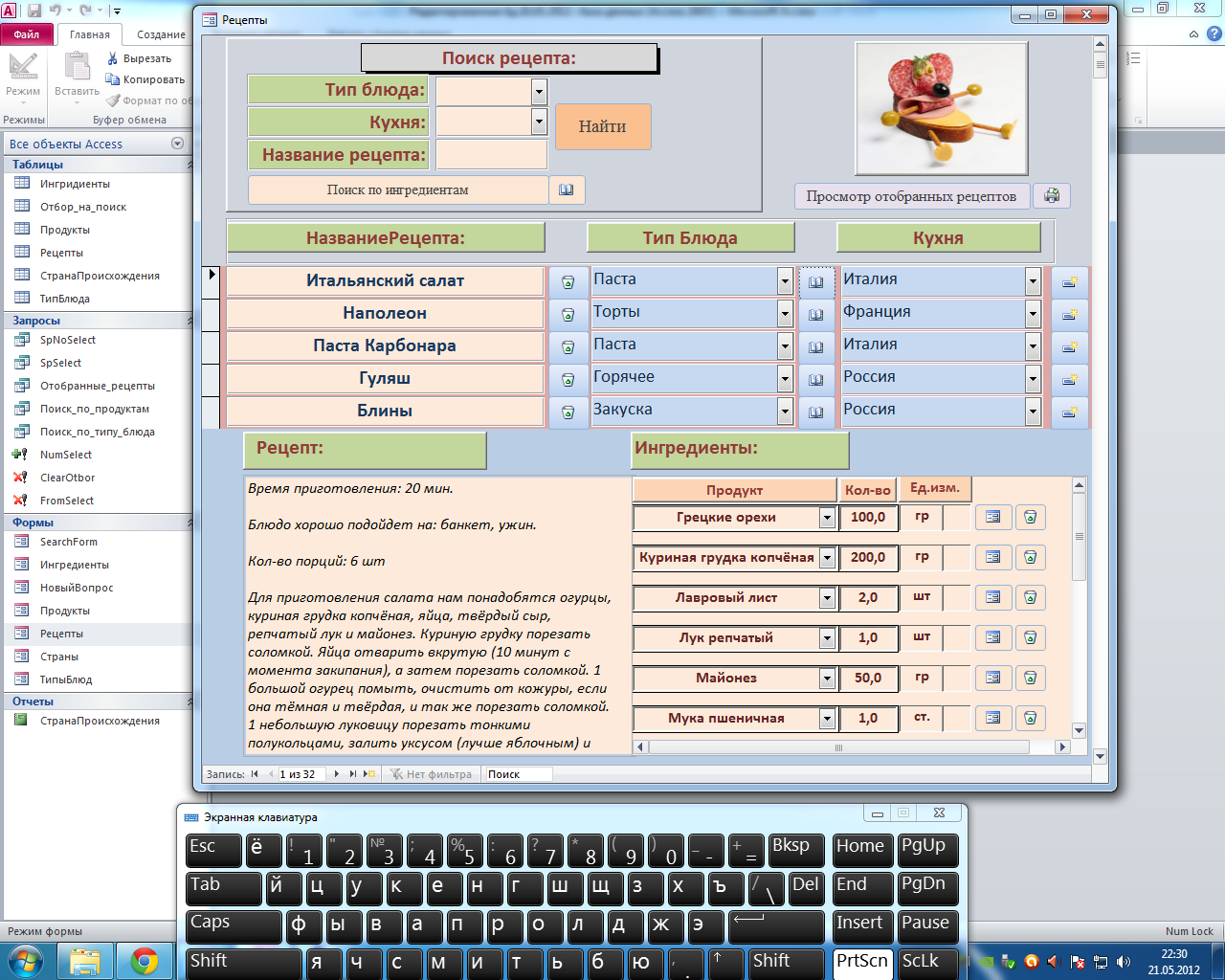Click quantity field 200,0 for Куриная грудка
Viewport: 1225px width, 980px height.
868,557
